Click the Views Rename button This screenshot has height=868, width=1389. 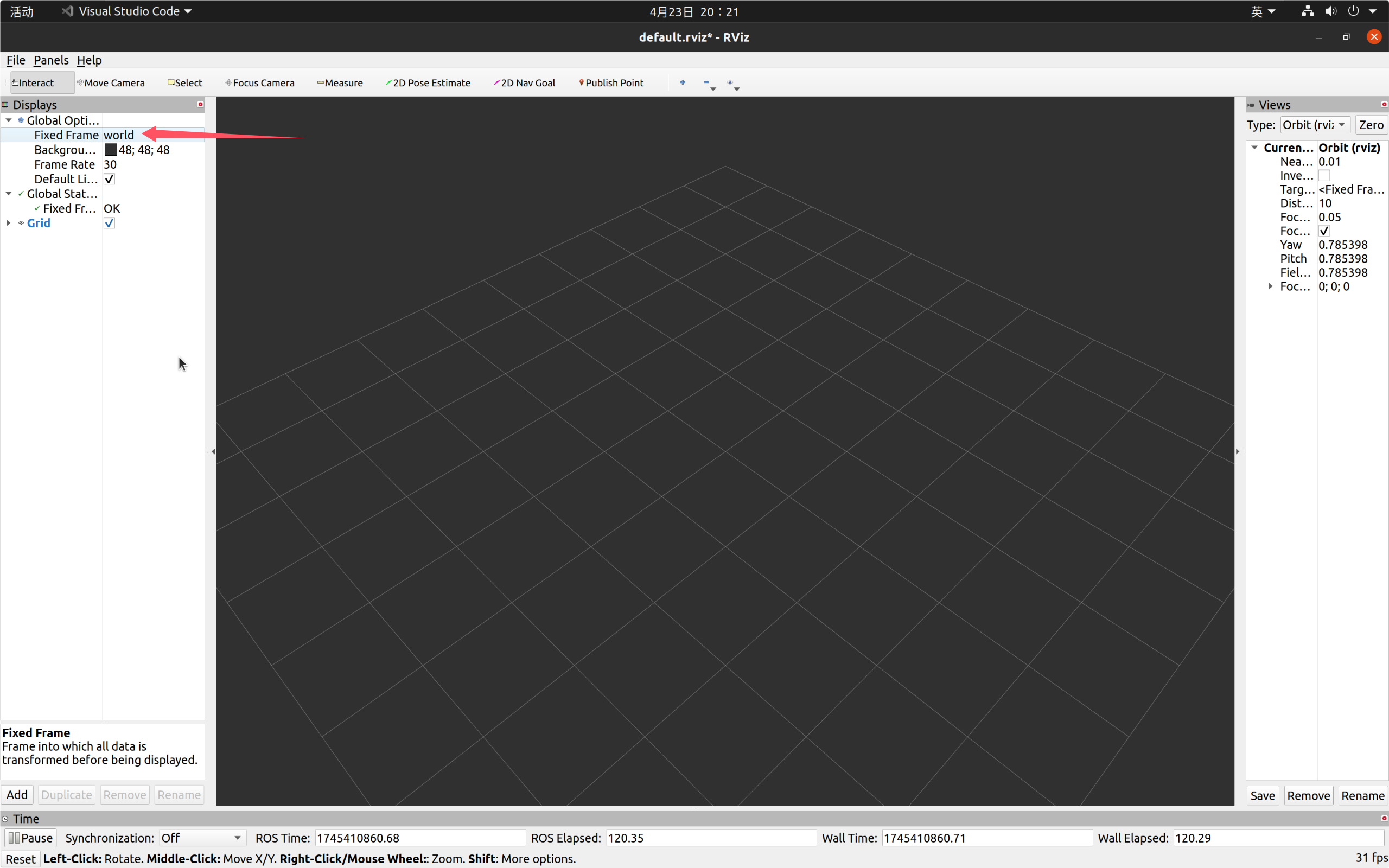click(x=1362, y=796)
